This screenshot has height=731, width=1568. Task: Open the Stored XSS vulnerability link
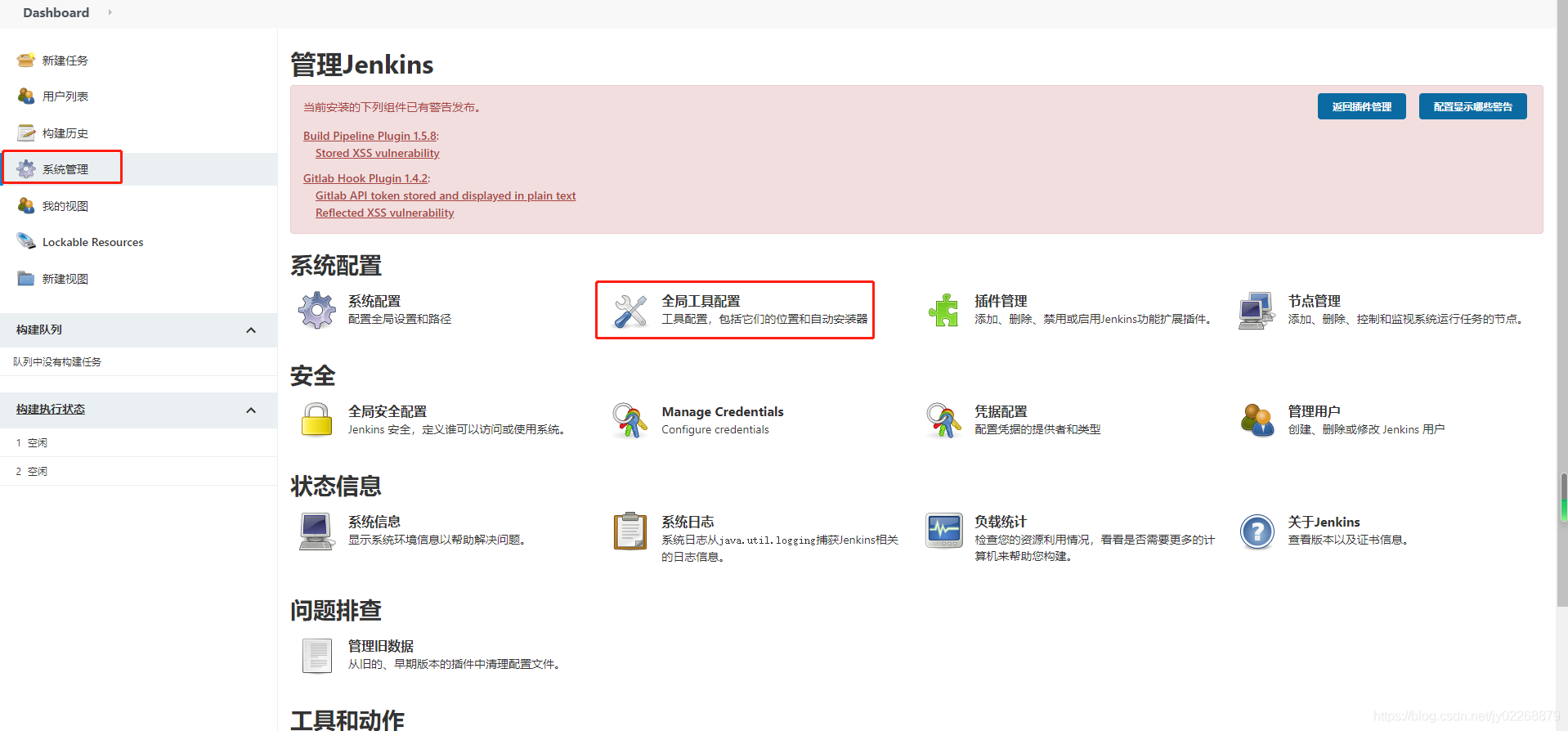click(x=378, y=153)
